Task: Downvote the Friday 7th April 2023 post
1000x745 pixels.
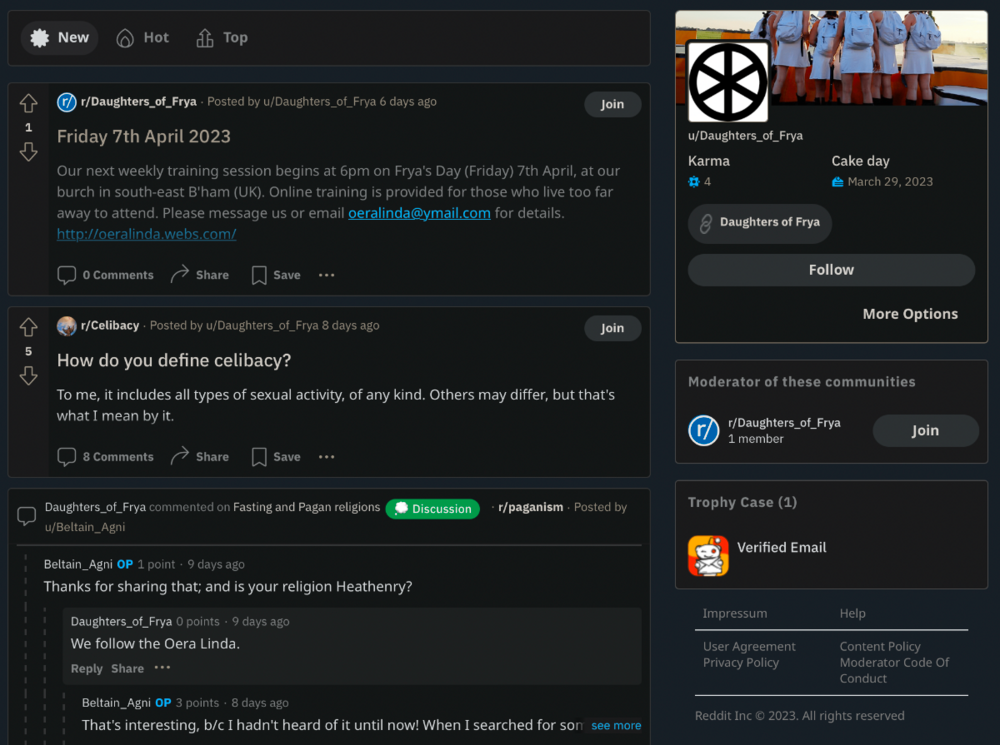Action: (x=28, y=152)
